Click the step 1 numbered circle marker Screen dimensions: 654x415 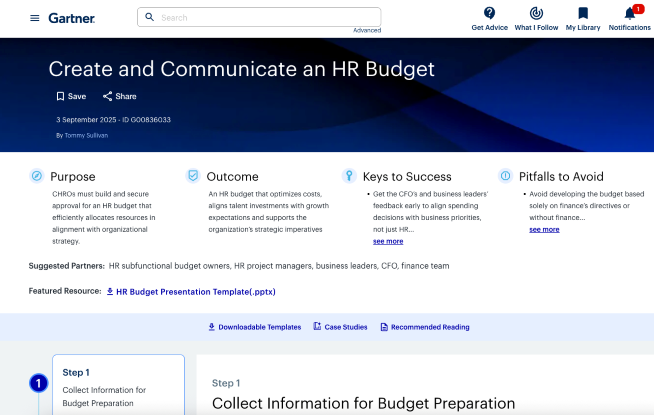[x=38, y=383]
